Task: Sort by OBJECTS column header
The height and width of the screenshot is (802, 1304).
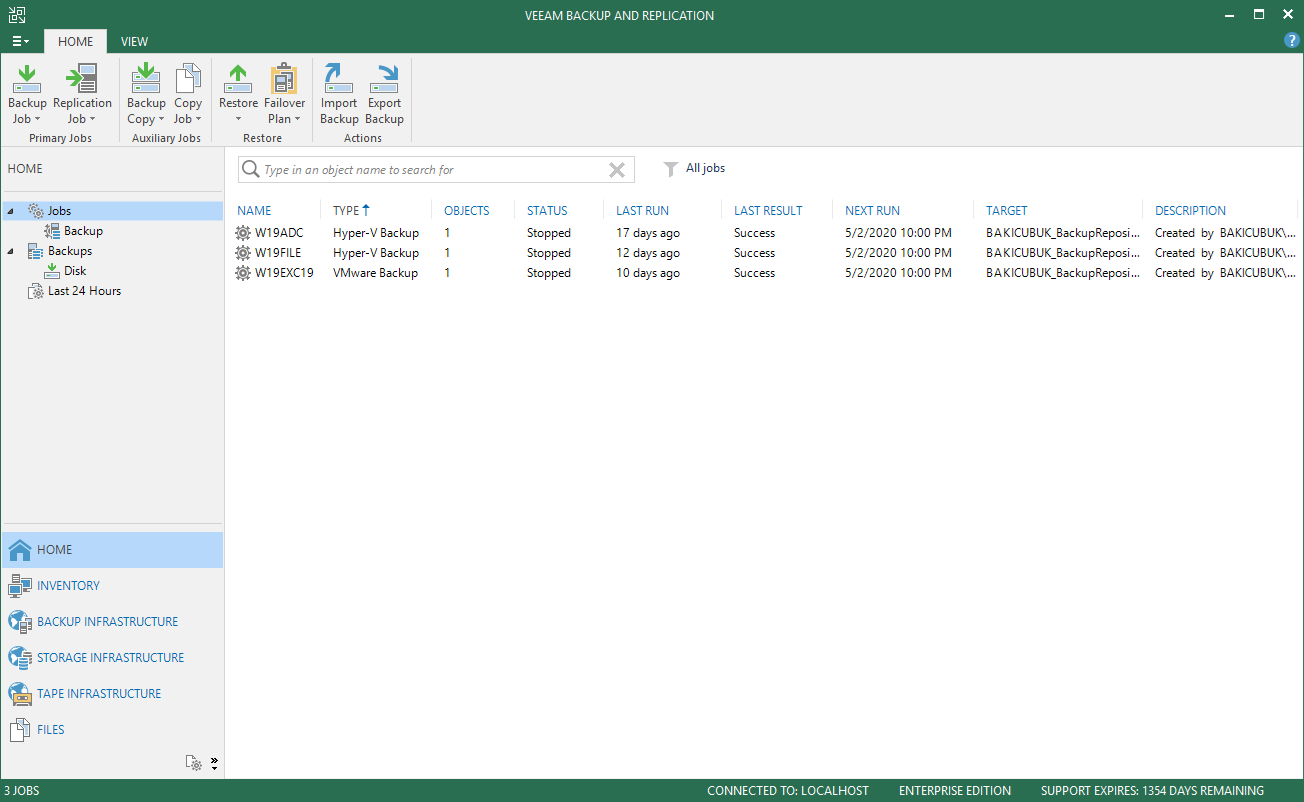Action: click(x=467, y=211)
